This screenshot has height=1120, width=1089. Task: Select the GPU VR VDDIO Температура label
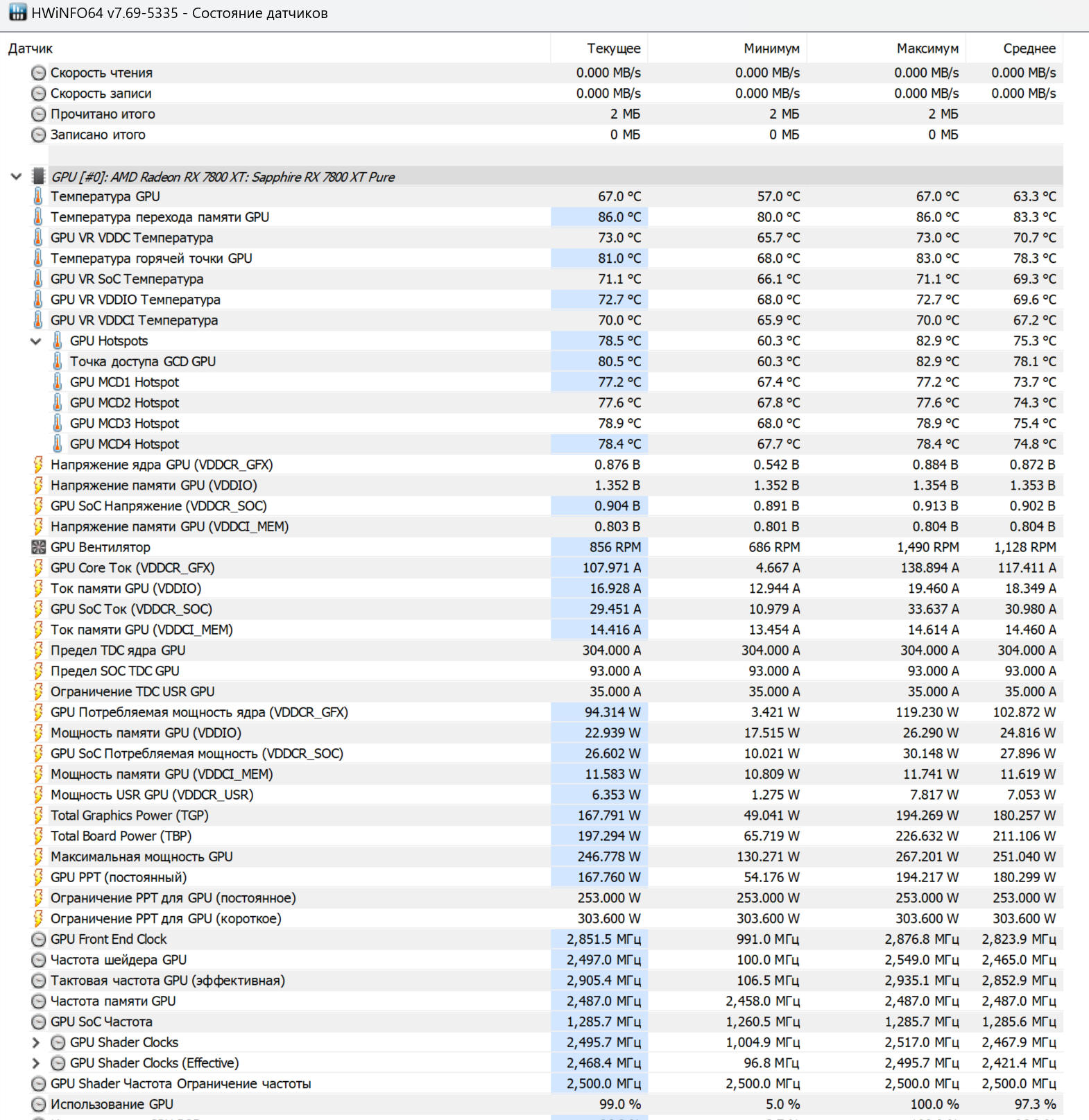click(135, 300)
